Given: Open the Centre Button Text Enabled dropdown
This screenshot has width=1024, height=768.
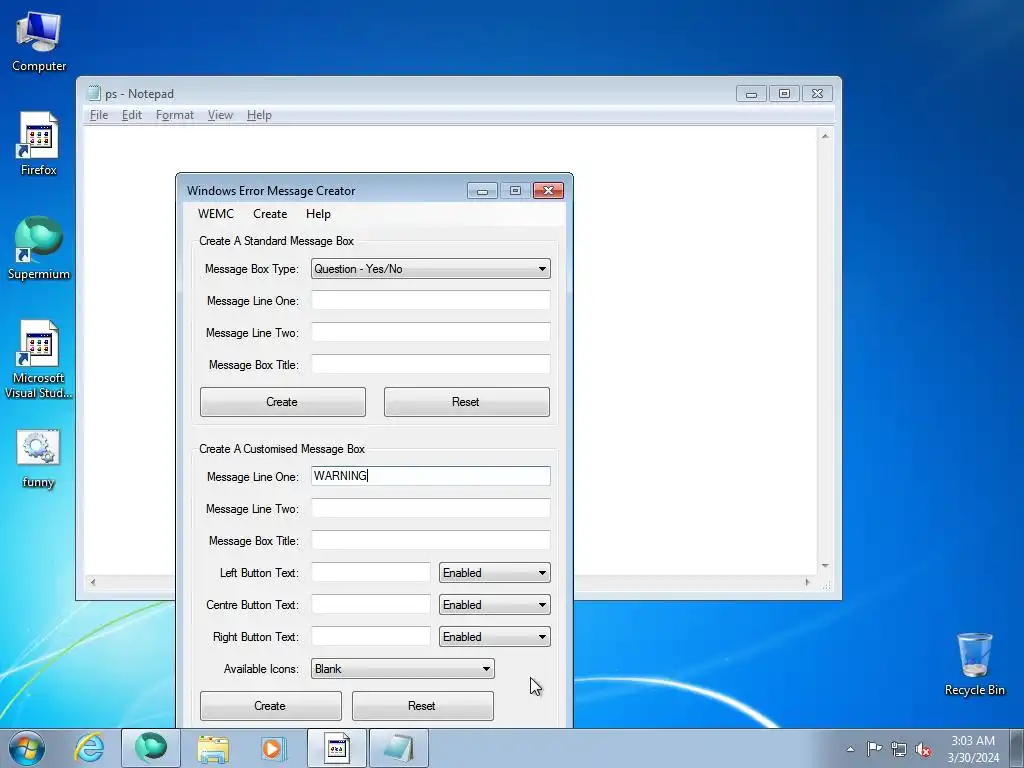Looking at the screenshot, I should click(494, 605).
